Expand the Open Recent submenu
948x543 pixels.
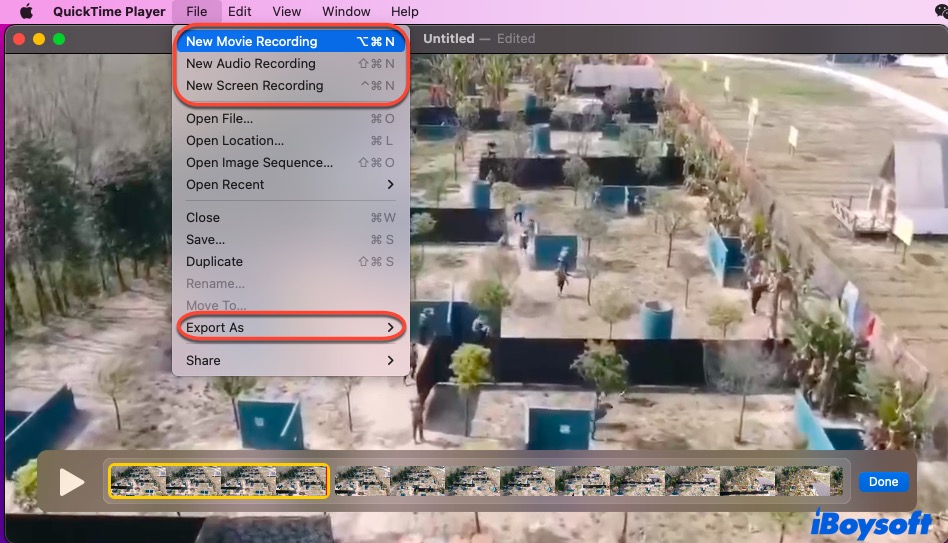(x=290, y=184)
